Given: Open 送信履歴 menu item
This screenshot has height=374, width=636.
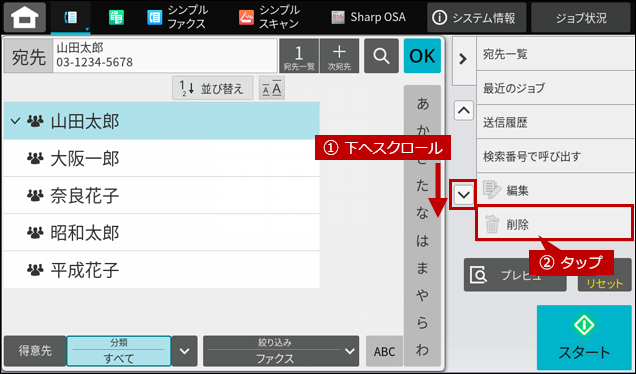Looking at the screenshot, I should click(555, 122).
